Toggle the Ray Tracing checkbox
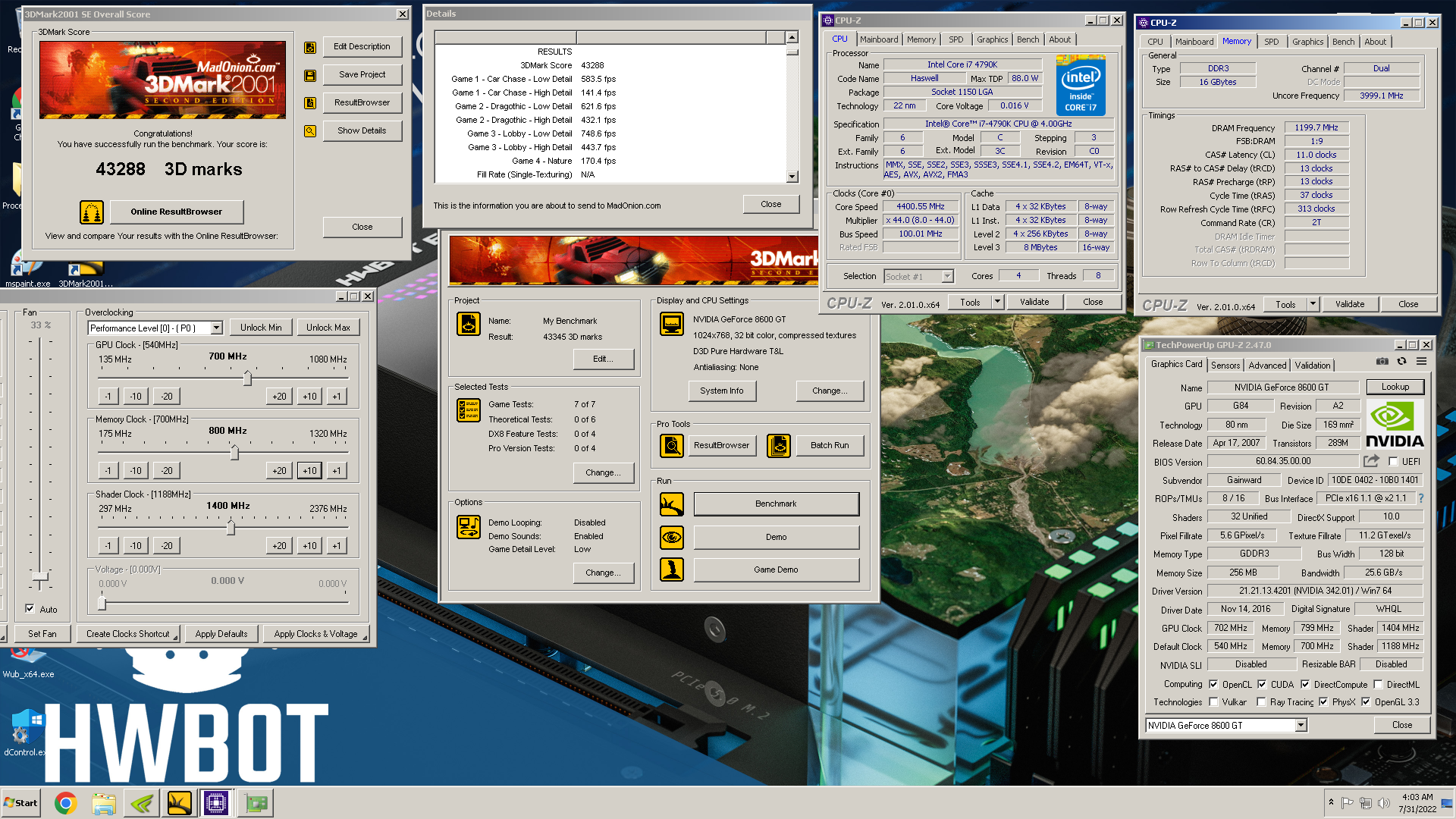 (x=1261, y=702)
